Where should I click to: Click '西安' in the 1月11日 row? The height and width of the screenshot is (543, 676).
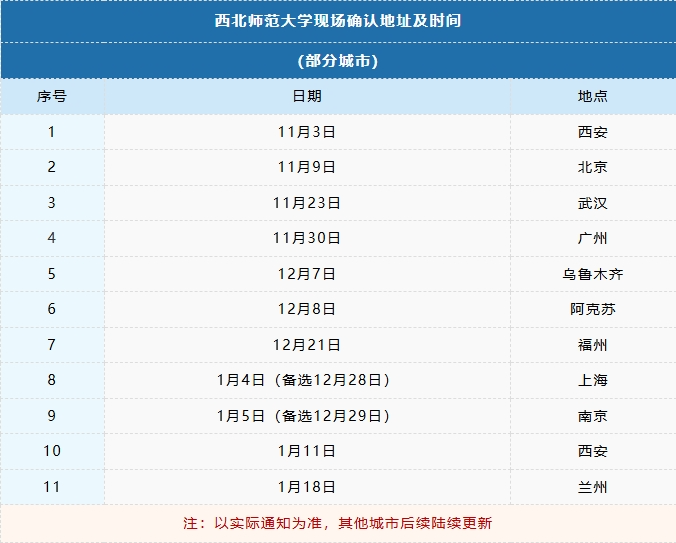(593, 451)
